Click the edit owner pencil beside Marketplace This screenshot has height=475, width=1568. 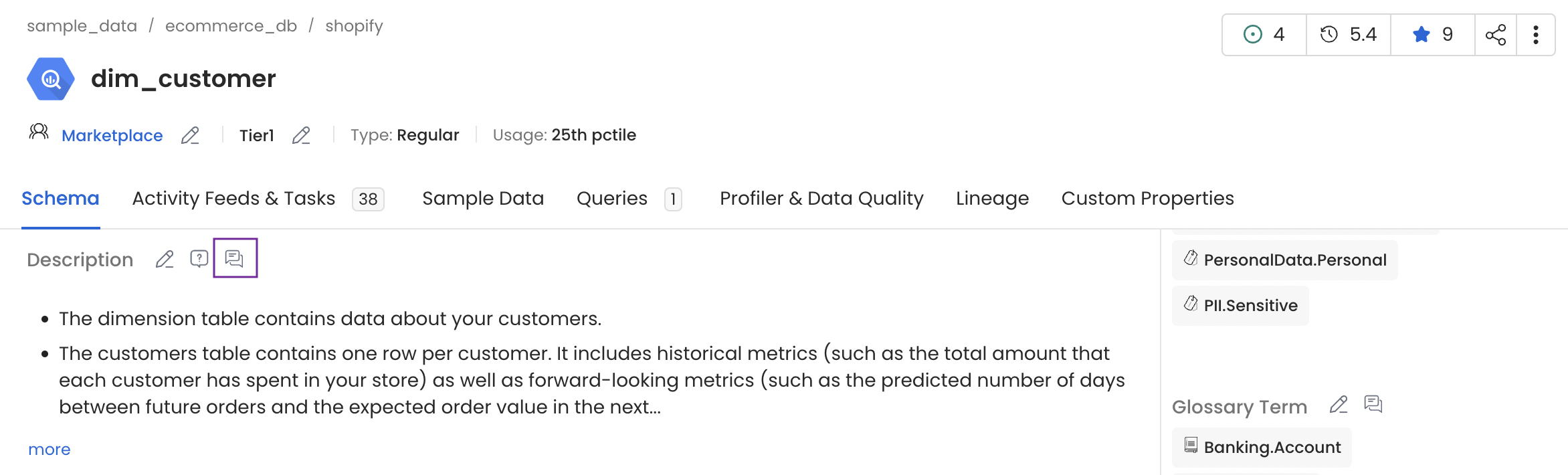coord(190,136)
